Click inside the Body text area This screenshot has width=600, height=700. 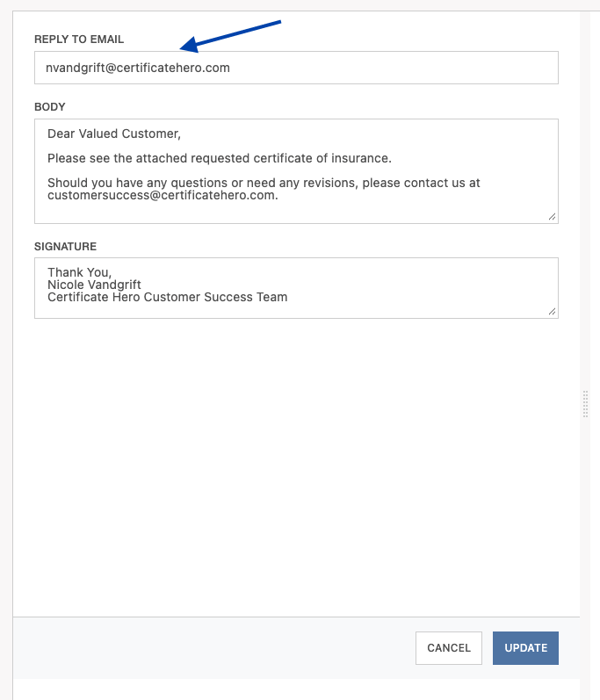(x=296, y=171)
